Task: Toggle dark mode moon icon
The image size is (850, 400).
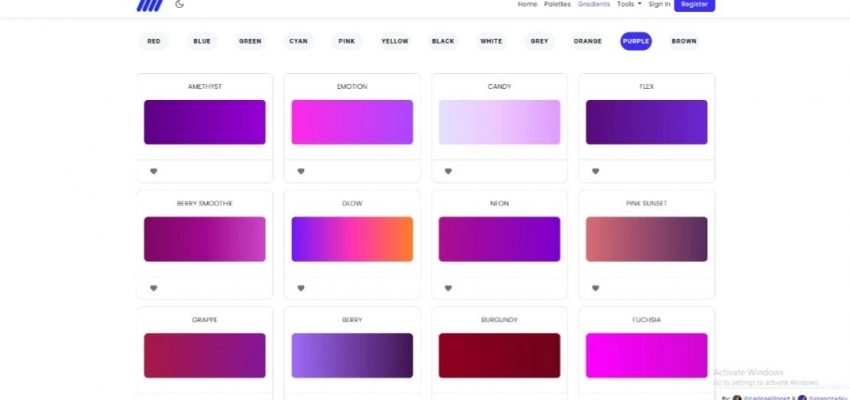Action: coord(179,4)
